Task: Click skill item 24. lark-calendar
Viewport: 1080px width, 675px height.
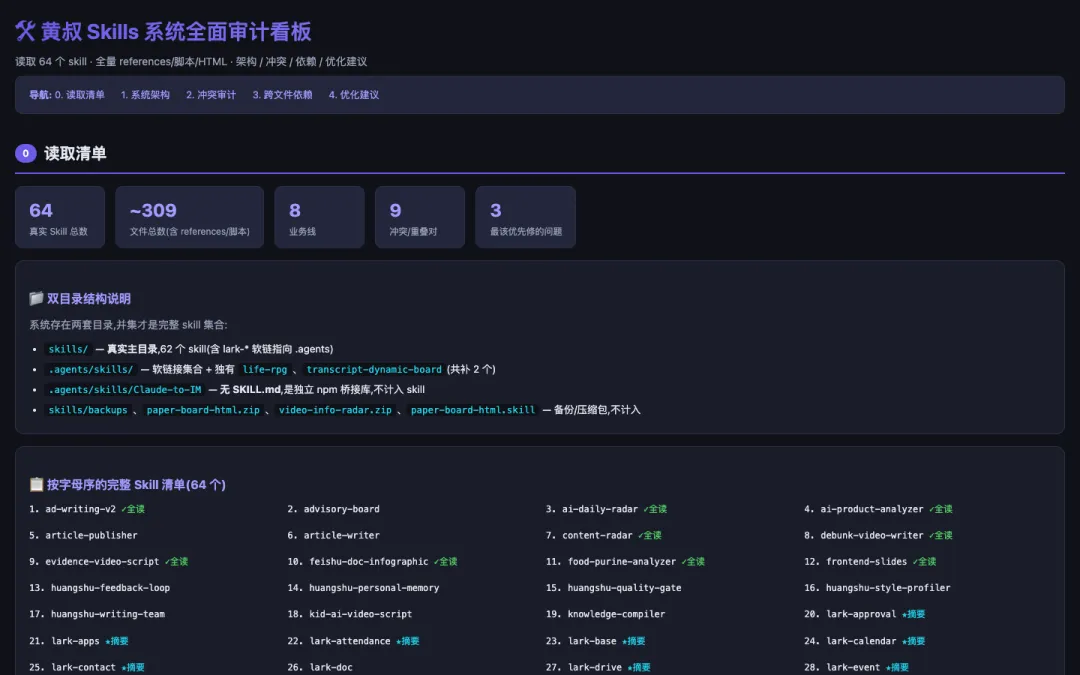Action: (864, 641)
